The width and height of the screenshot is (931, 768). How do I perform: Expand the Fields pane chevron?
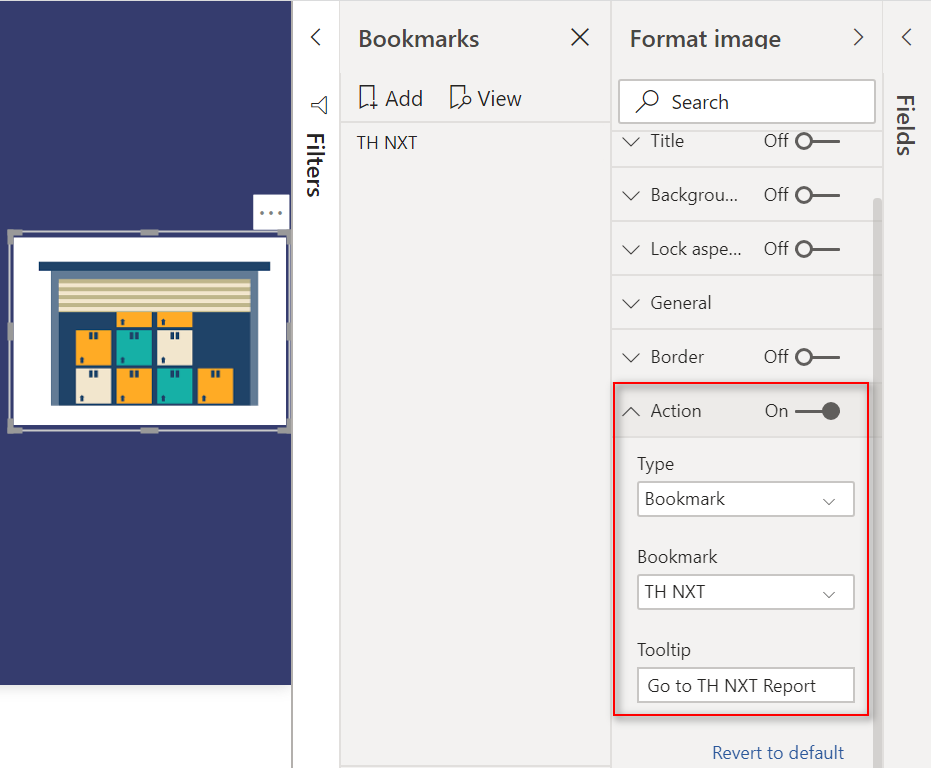[906, 38]
